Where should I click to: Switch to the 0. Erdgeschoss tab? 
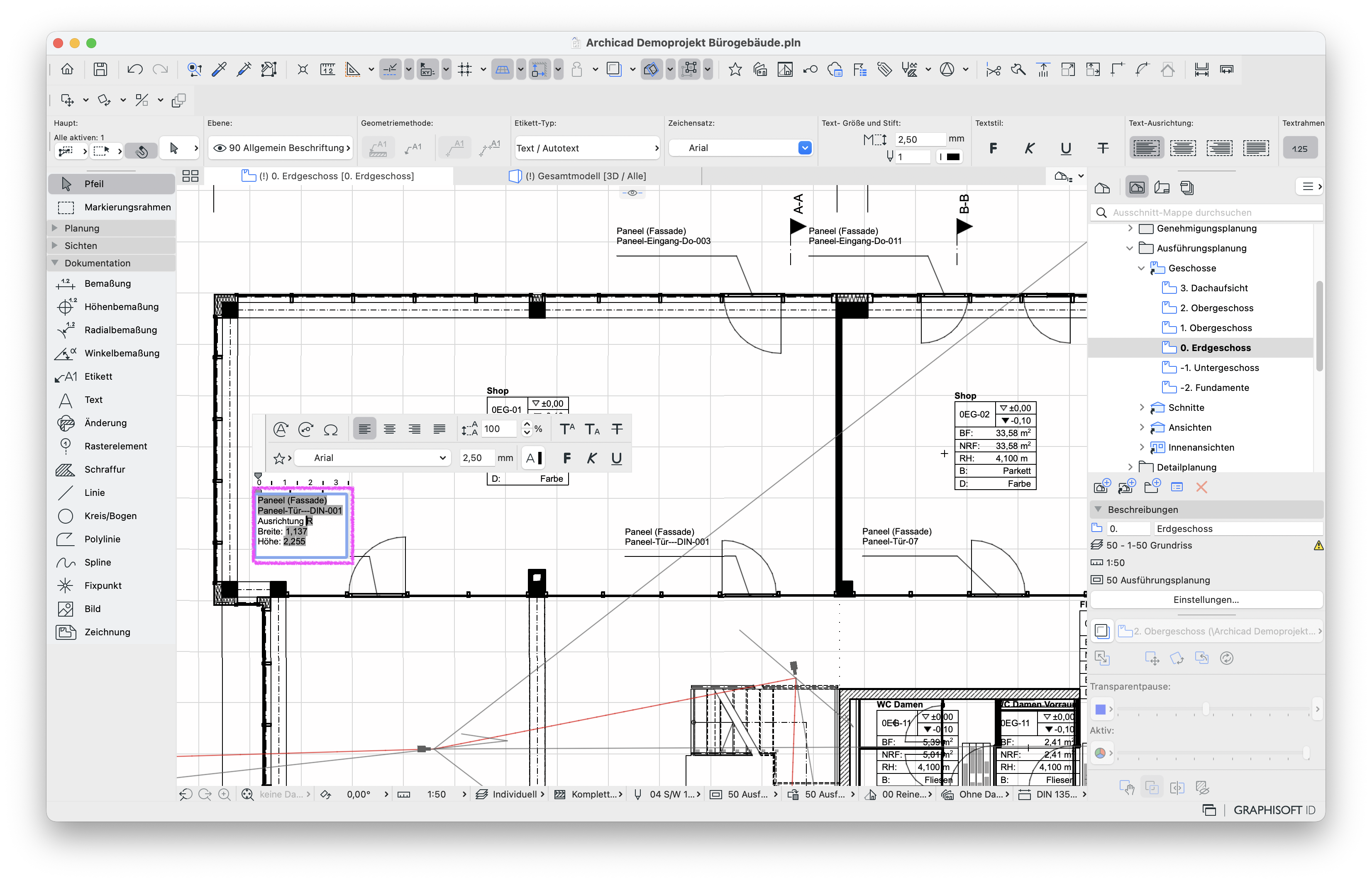(329, 176)
